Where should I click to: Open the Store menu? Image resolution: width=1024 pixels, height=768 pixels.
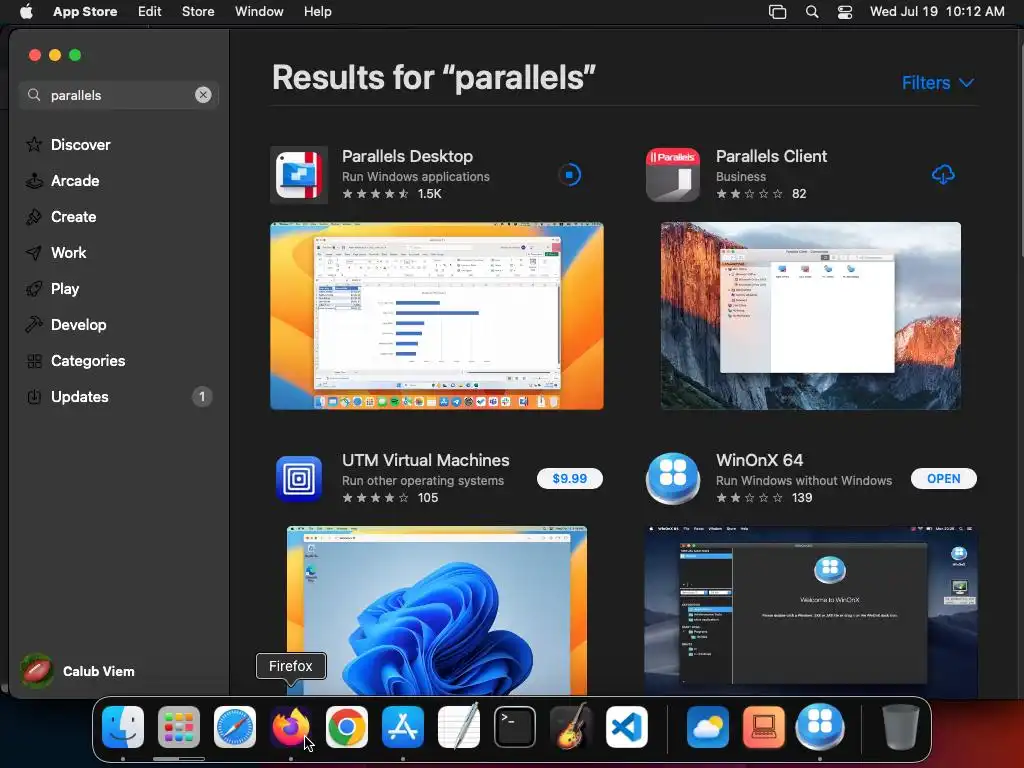(198, 12)
